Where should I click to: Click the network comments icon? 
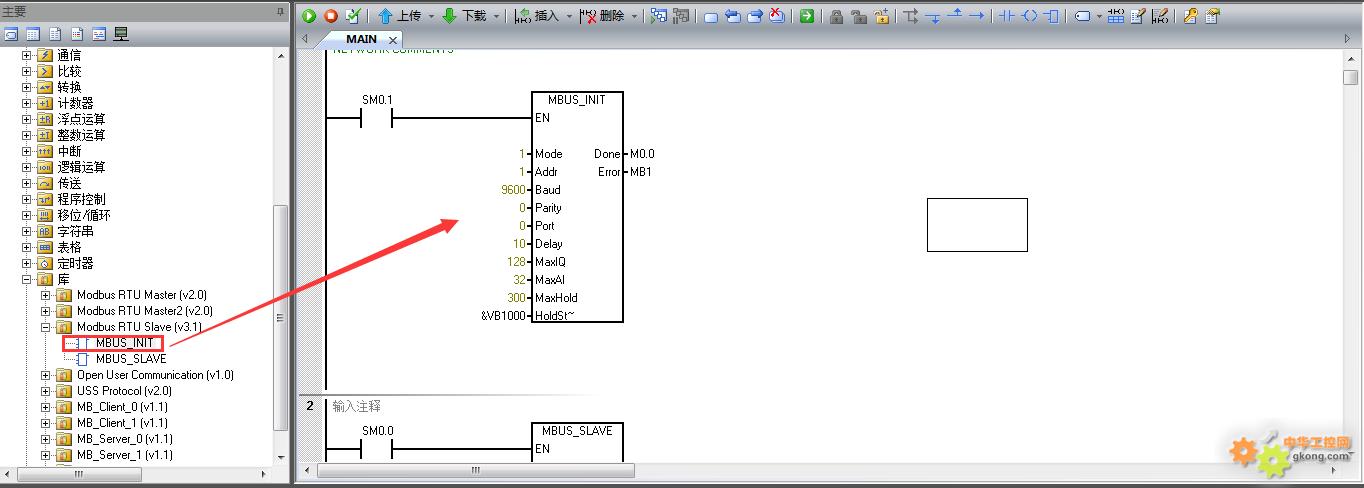point(1161,16)
